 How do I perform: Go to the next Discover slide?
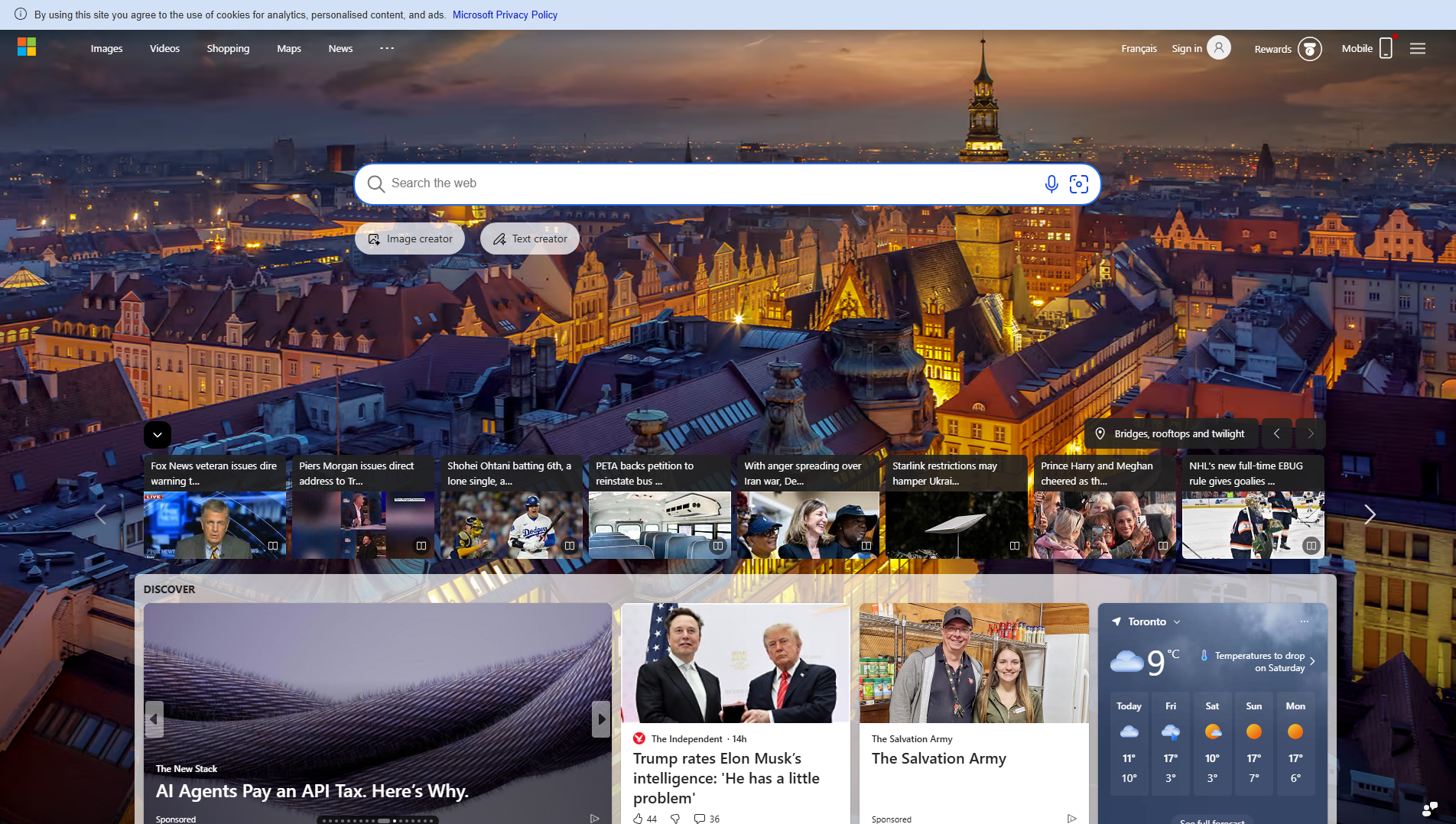point(601,719)
